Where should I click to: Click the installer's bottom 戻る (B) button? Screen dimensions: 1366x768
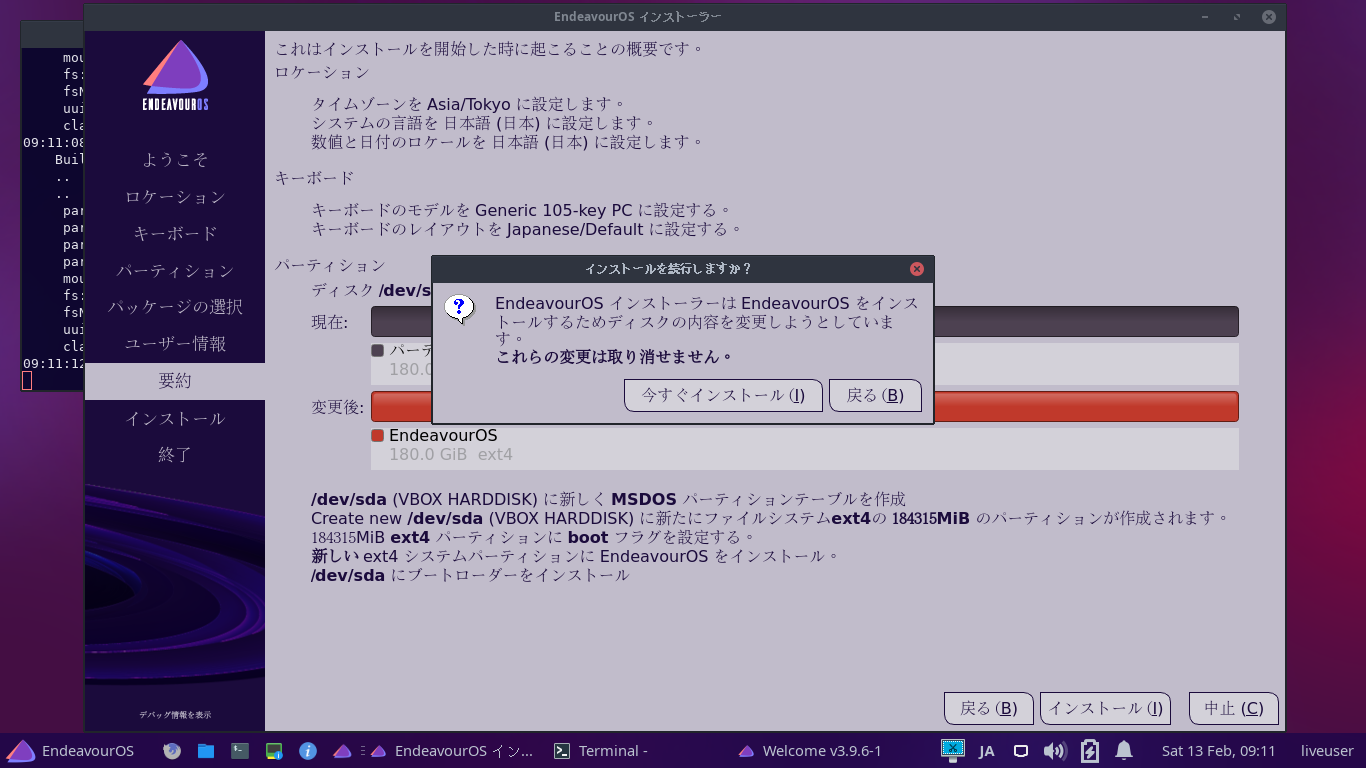point(989,708)
